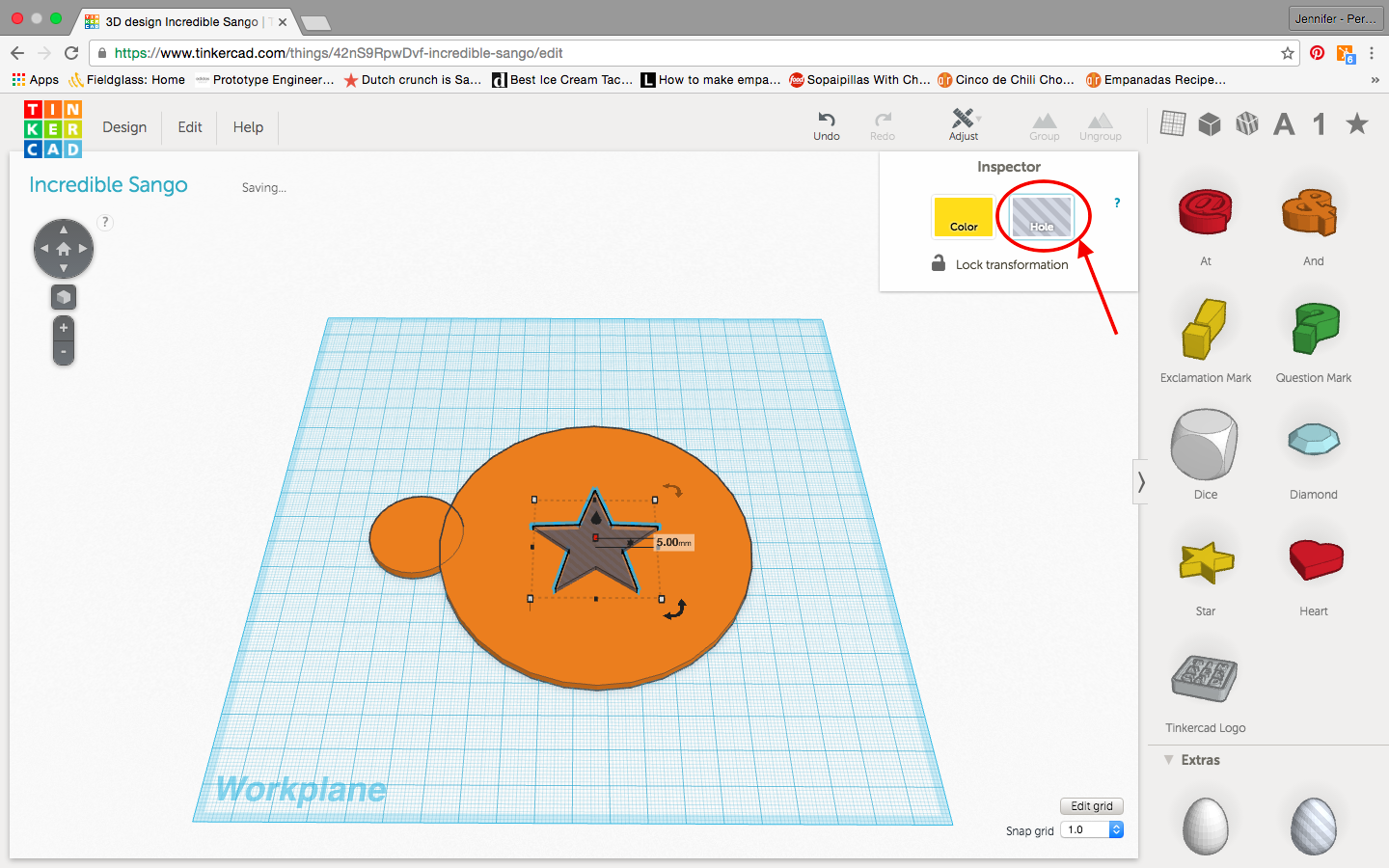The image size is (1389, 868).
Task: Open the Fieldglass: Home bookmark
Action: point(126,80)
